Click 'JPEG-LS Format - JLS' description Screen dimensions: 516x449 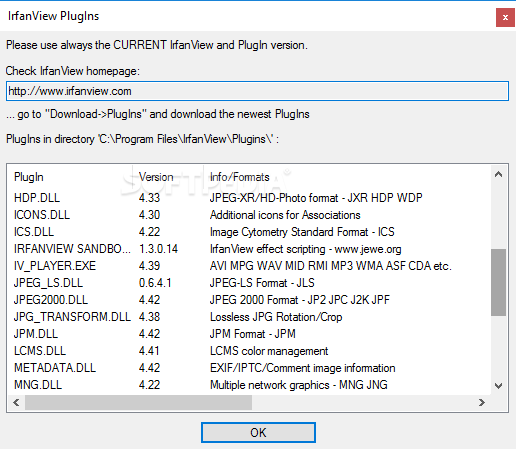point(262,283)
